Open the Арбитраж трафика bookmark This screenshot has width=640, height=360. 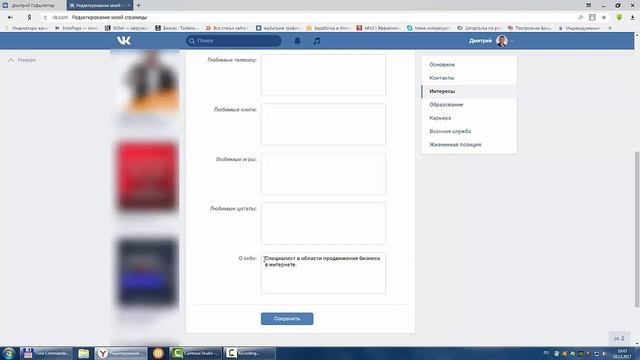278,28
